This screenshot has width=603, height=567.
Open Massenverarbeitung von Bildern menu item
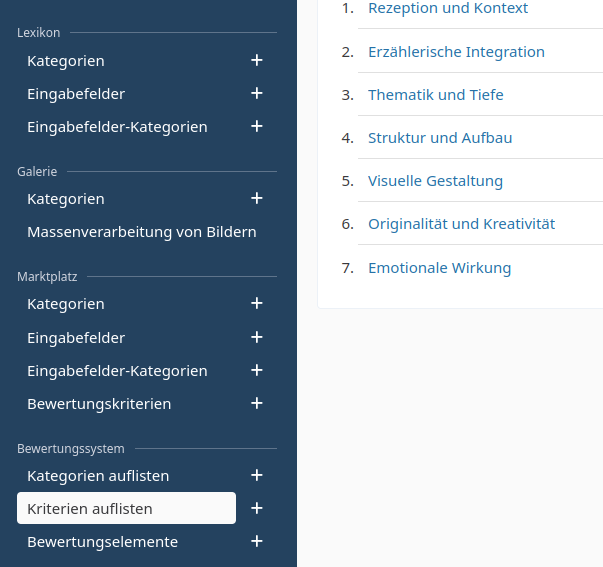(x=141, y=232)
